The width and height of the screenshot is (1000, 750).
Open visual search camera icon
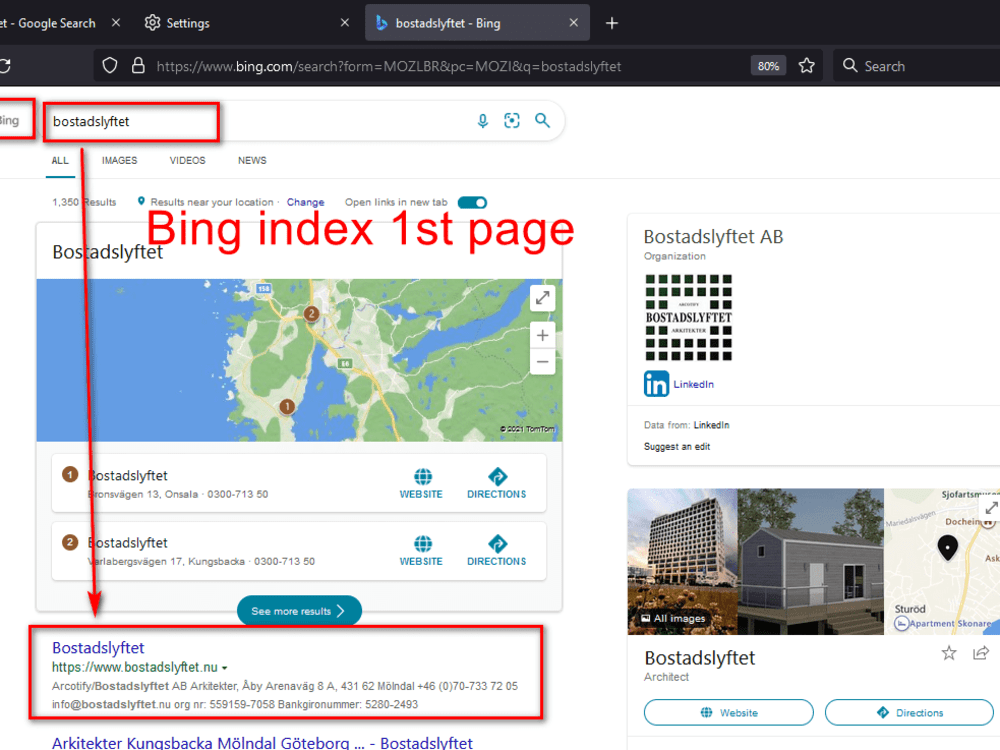512,121
